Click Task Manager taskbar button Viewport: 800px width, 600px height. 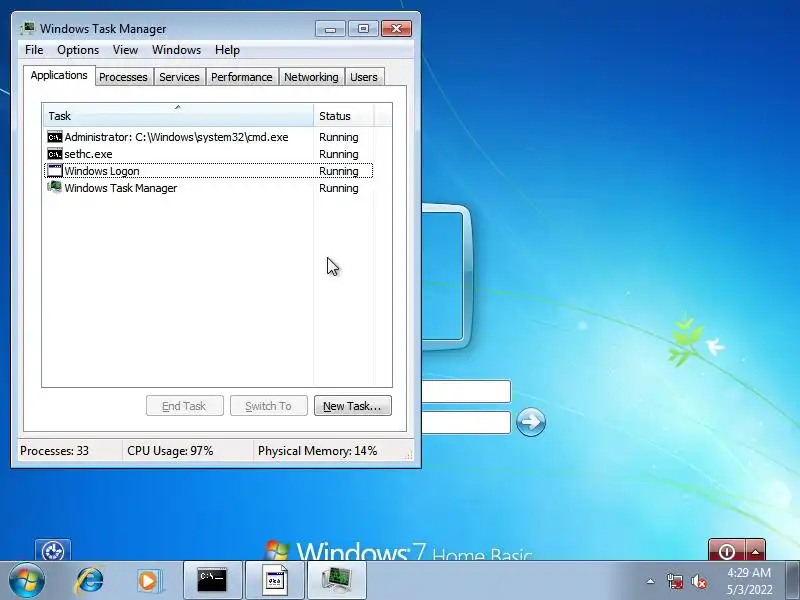click(337, 581)
